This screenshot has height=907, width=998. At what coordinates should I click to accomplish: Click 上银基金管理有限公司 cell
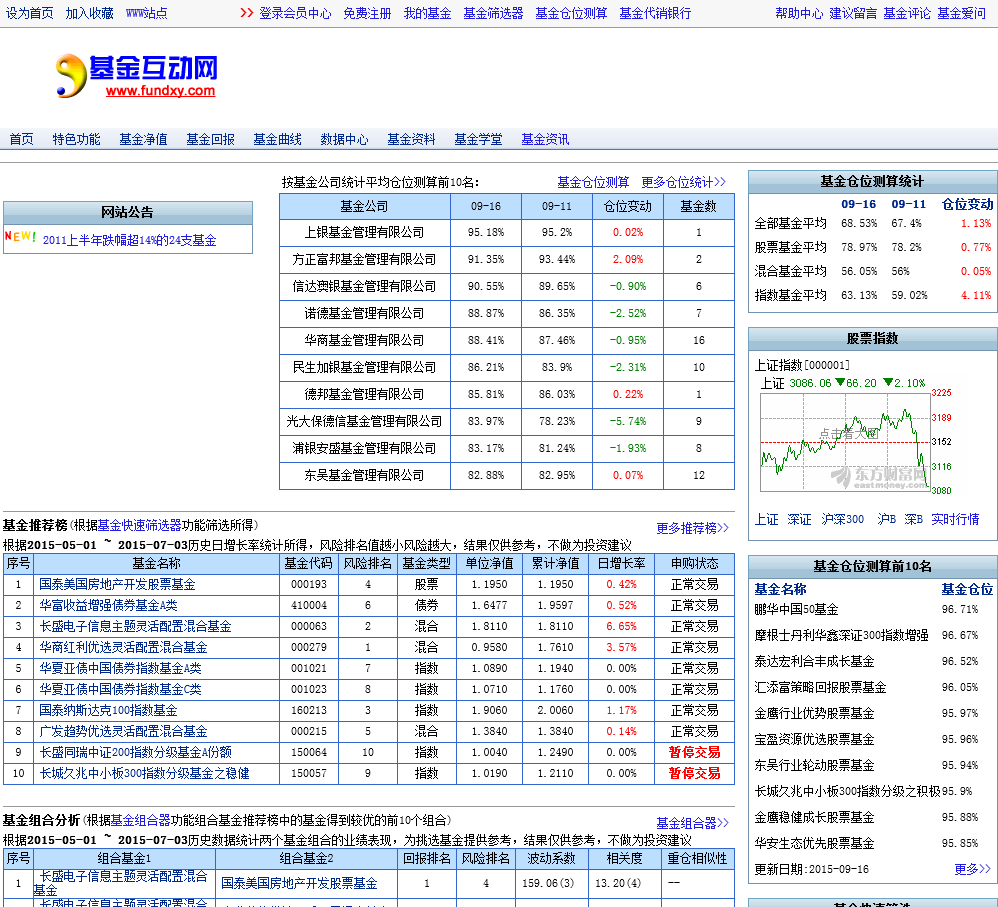(364, 232)
